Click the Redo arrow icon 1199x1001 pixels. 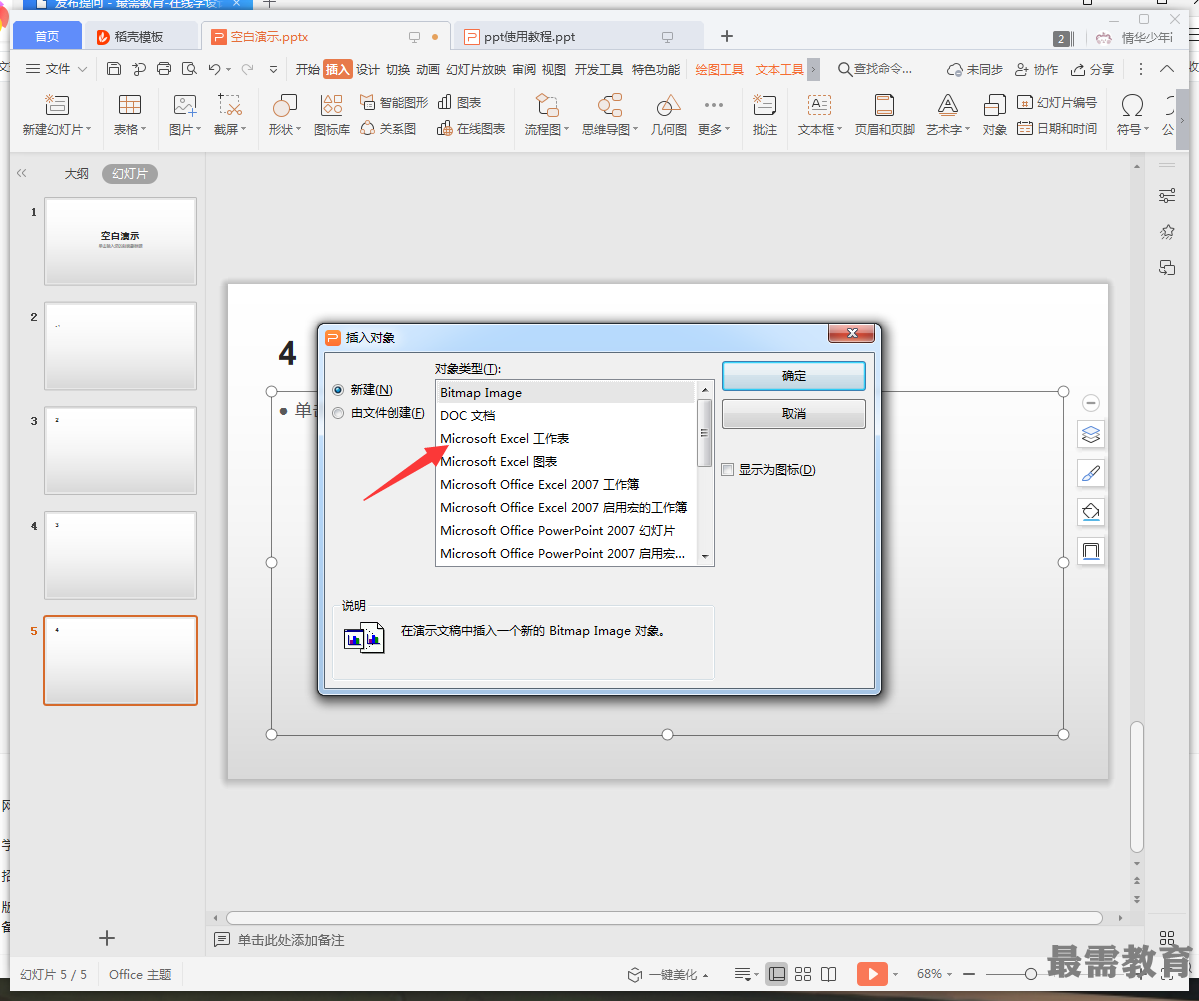tap(247, 69)
